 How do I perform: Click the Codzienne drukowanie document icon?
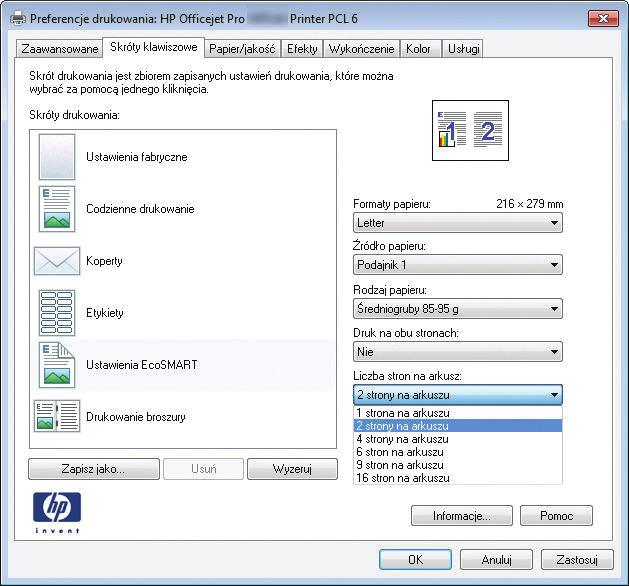click(x=57, y=209)
